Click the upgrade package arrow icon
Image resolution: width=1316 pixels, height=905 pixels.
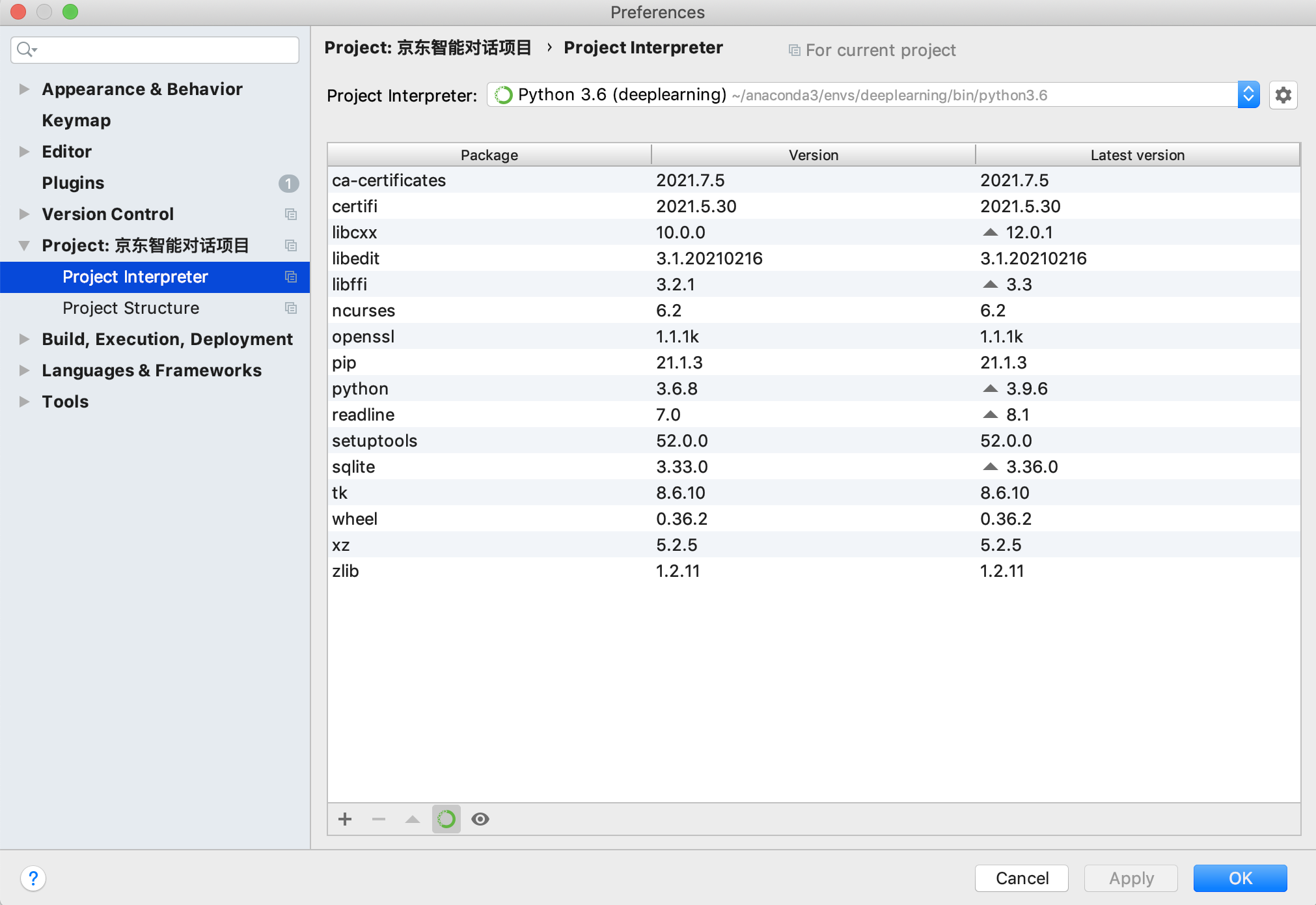coord(413,819)
